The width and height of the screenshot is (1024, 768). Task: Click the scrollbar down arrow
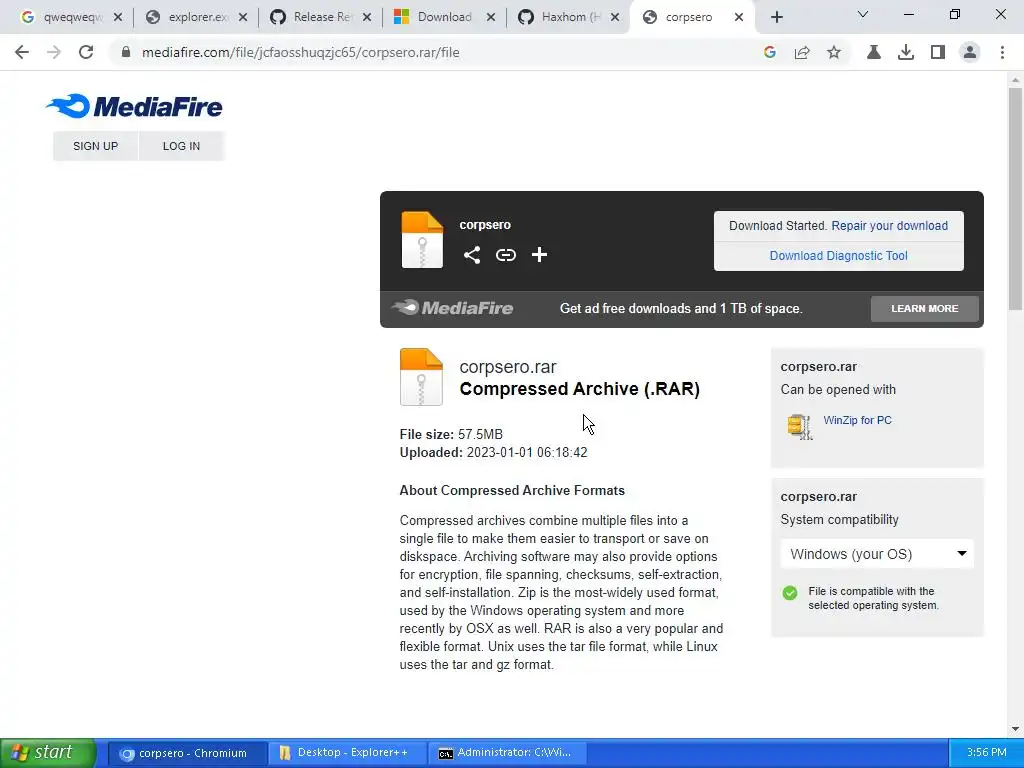pos(1015,729)
